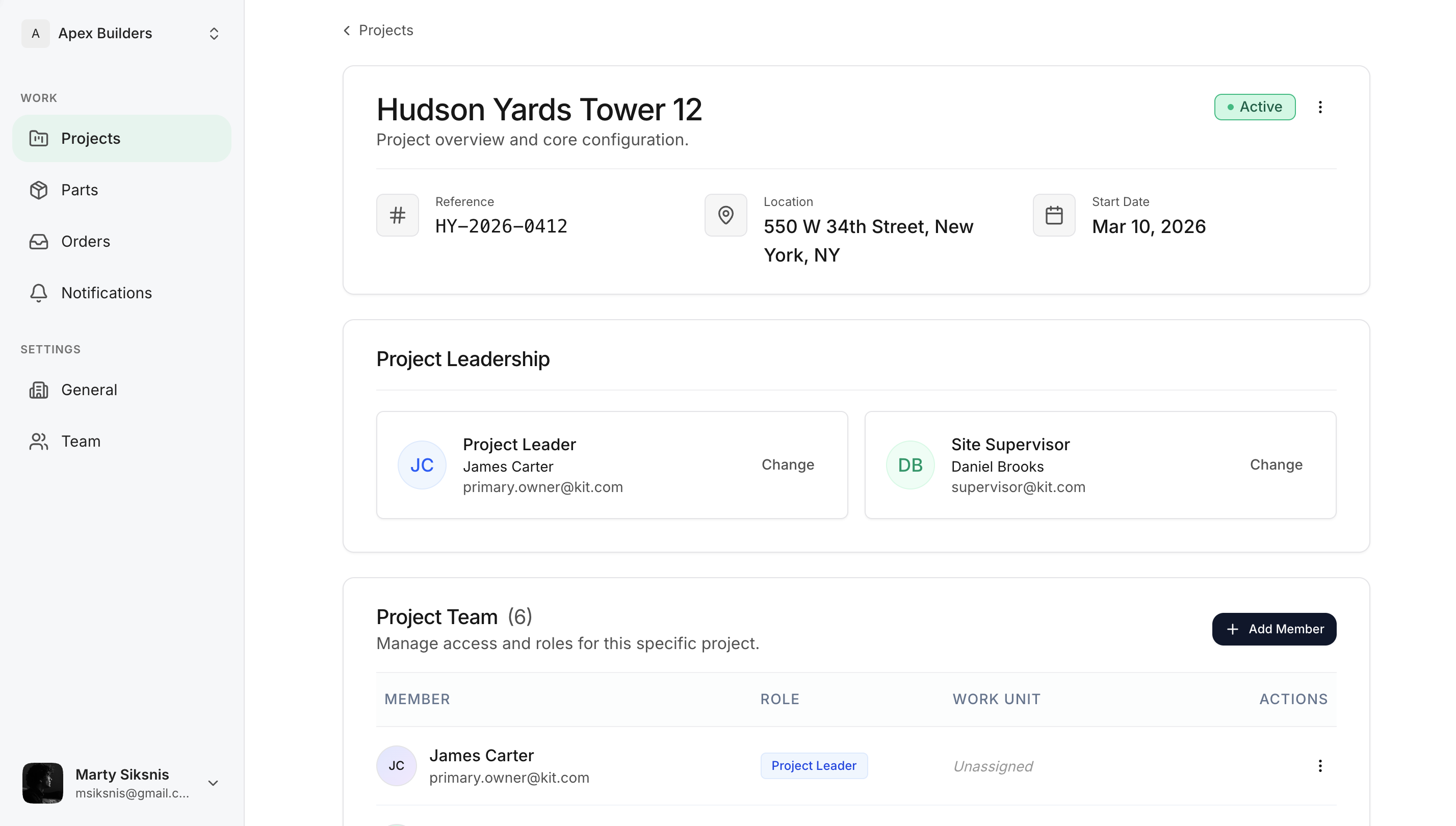The width and height of the screenshot is (1456, 826).
Task: Select General settings building icon
Action: click(39, 390)
